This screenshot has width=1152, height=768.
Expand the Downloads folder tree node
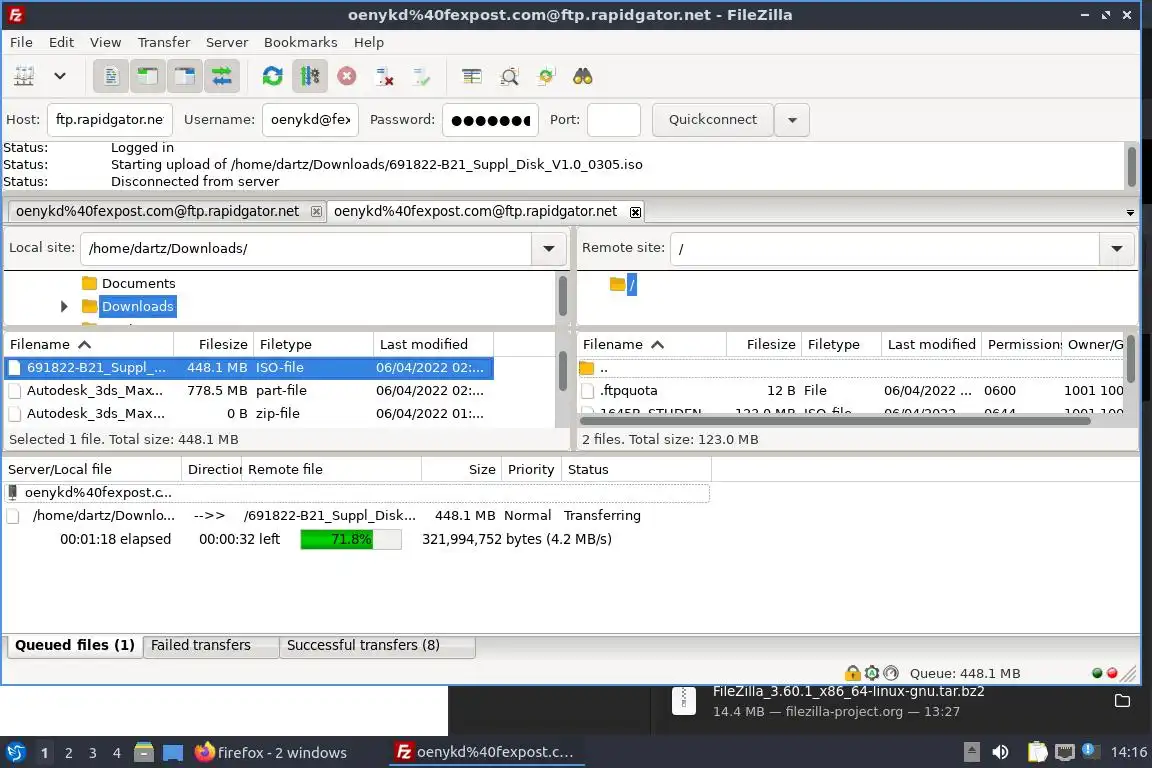click(64, 306)
